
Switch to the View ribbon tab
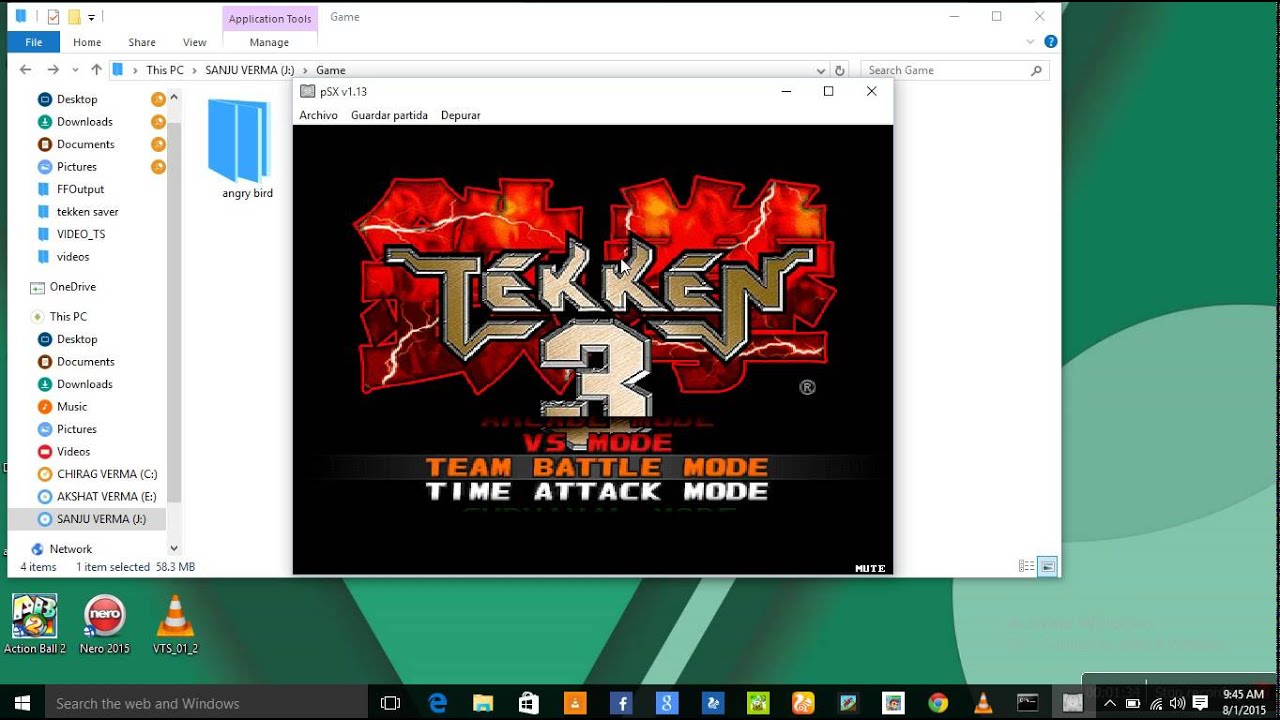195,42
